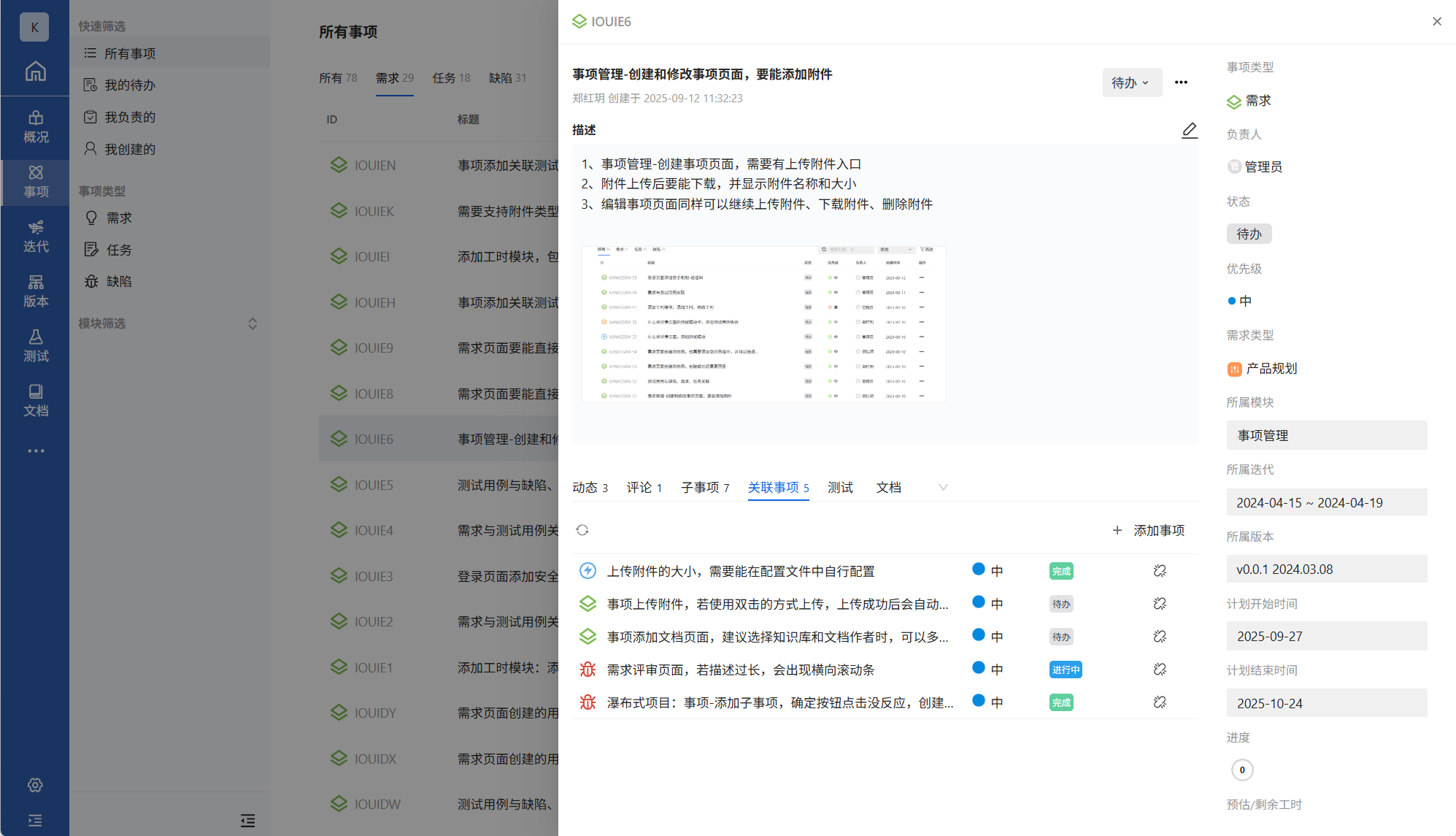Open related item 事项上传附件 link

click(777, 604)
